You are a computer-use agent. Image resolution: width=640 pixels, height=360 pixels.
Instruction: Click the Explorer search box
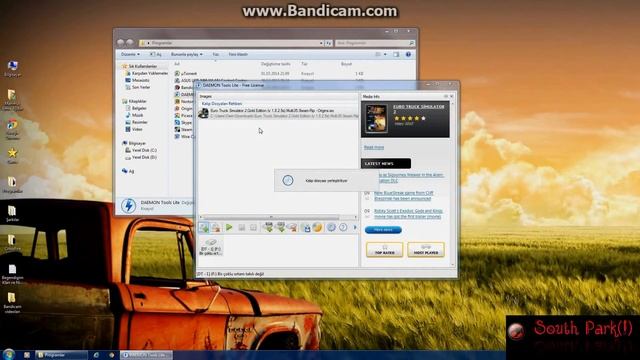pos(375,43)
